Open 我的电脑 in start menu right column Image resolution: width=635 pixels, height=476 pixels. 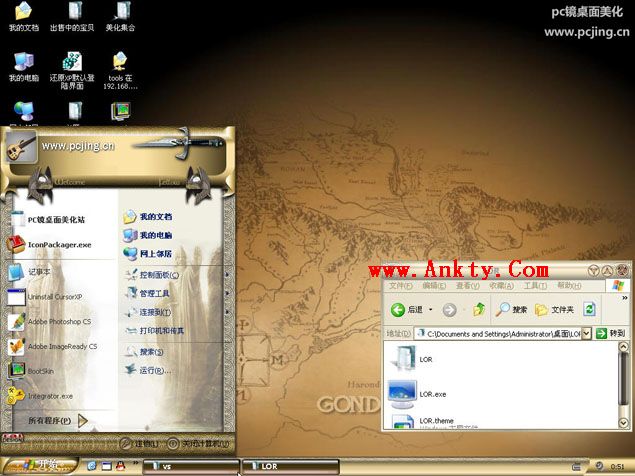[x=148, y=235]
